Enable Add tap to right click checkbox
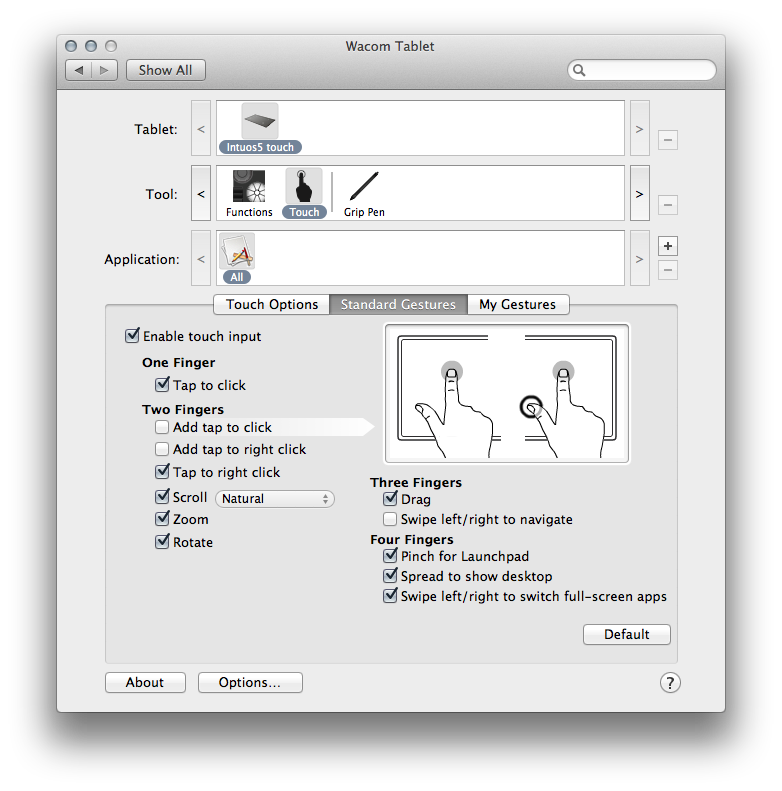Image resolution: width=782 pixels, height=791 pixels. 162,449
